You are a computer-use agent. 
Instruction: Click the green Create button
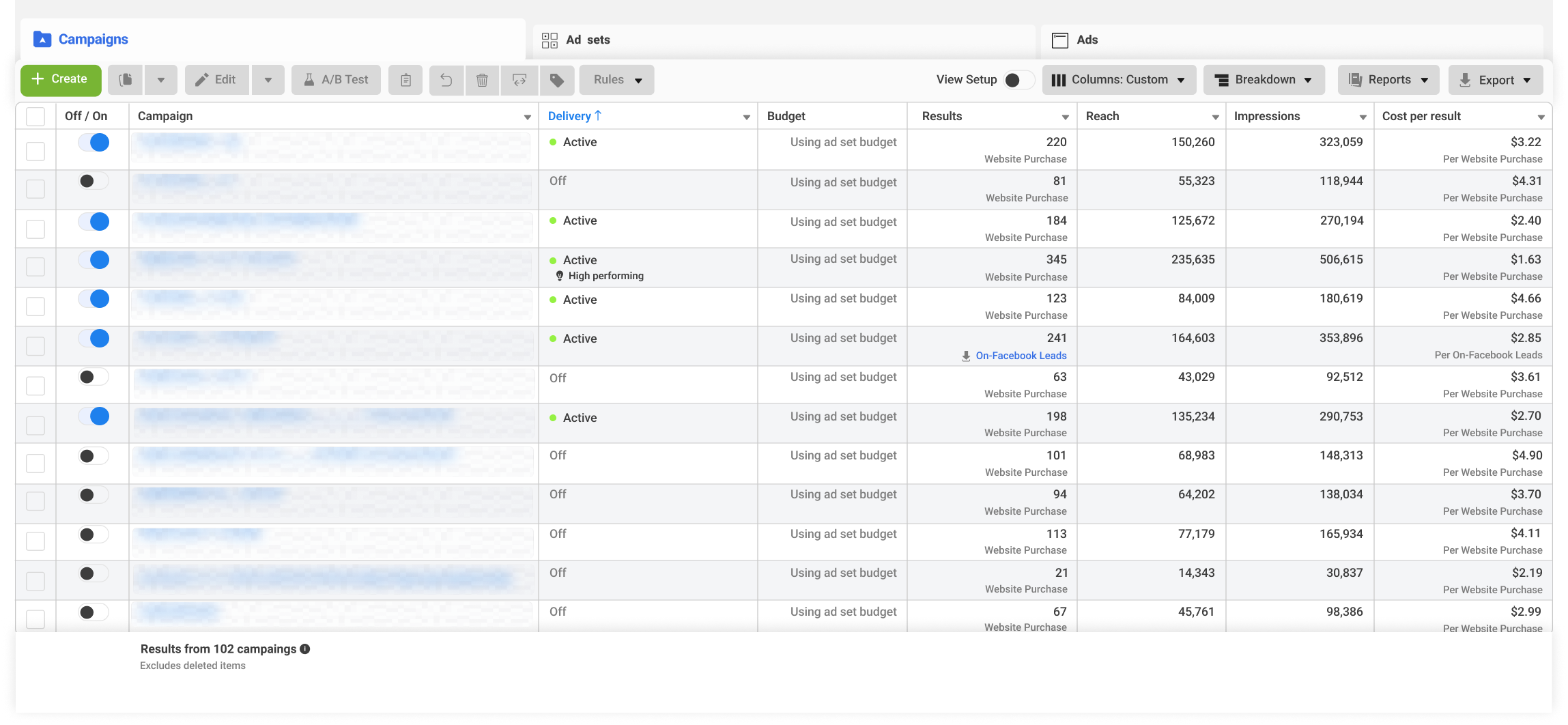(x=61, y=80)
